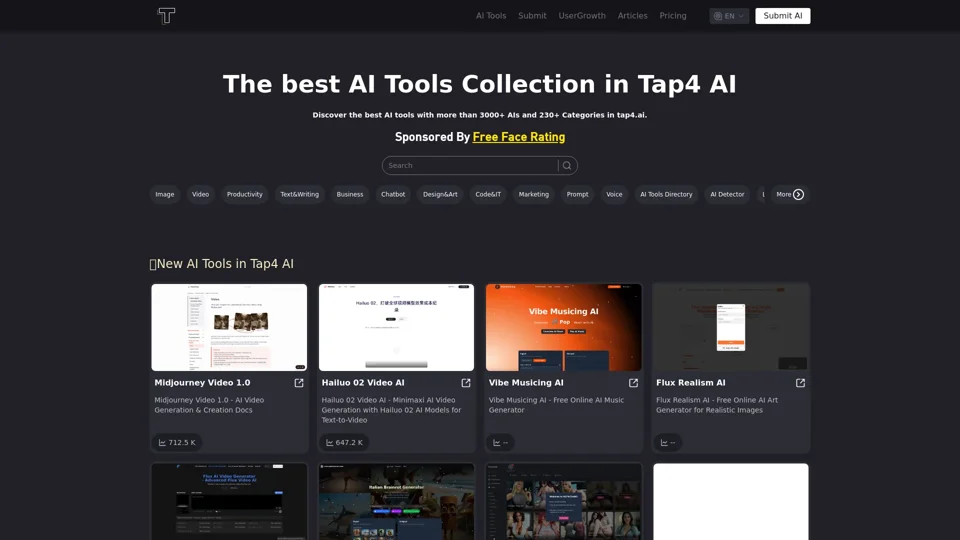
Task: Follow the Free Face Rating sponsor link
Action: (x=519, y=137)
